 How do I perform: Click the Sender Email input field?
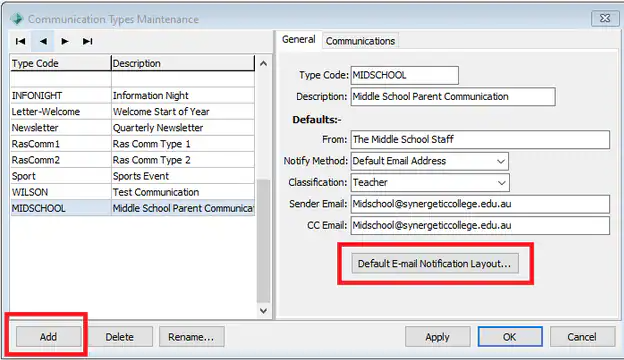coord(480,204)
